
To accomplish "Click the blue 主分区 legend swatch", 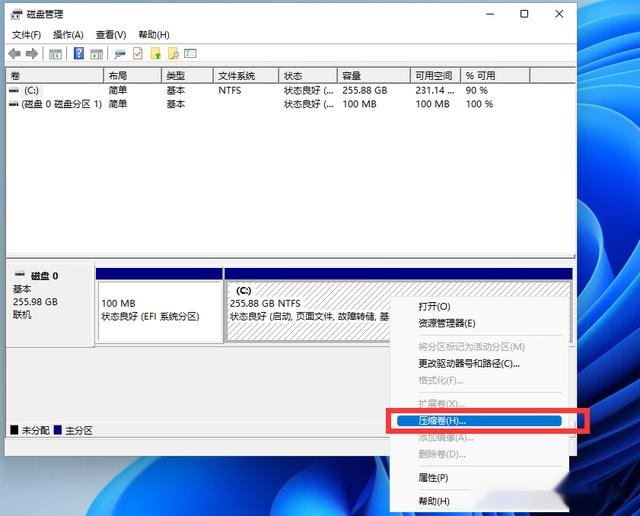I will [58, 430].
